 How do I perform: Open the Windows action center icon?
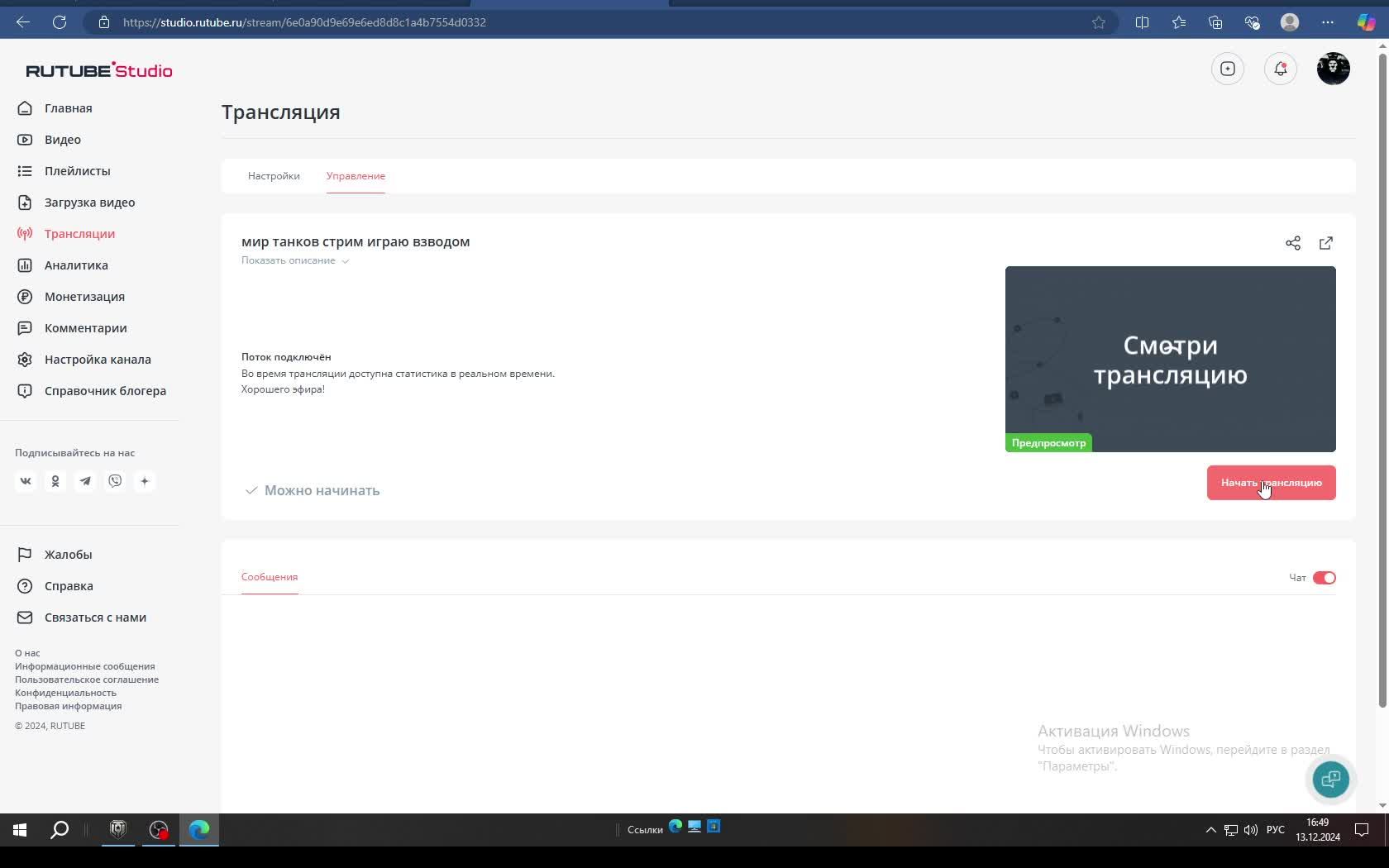point(1362,830)
